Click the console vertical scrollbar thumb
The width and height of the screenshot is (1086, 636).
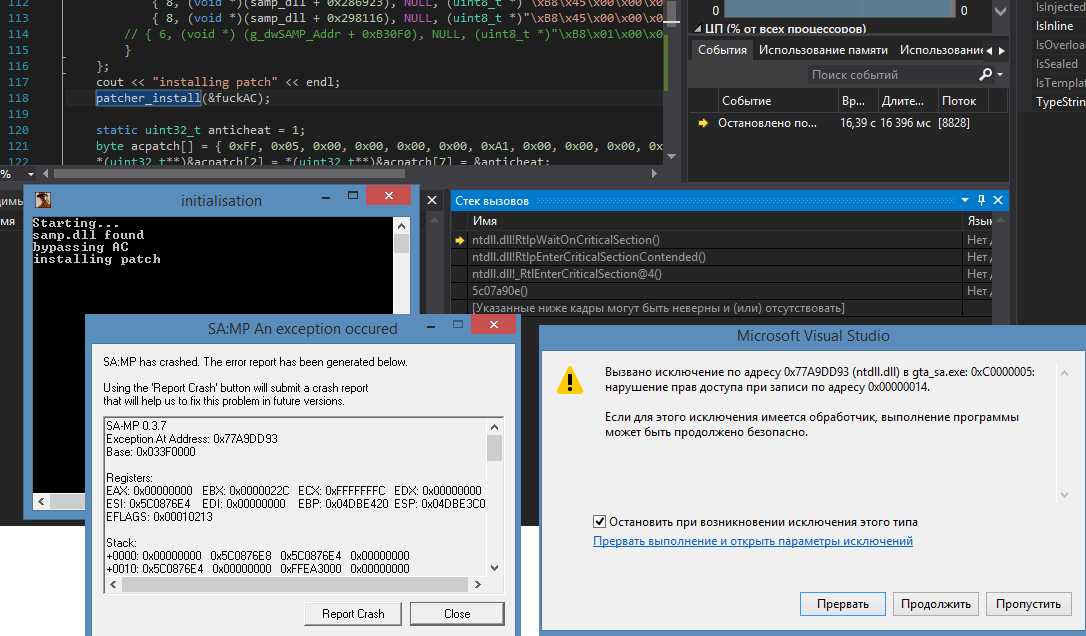click(401, 243)
